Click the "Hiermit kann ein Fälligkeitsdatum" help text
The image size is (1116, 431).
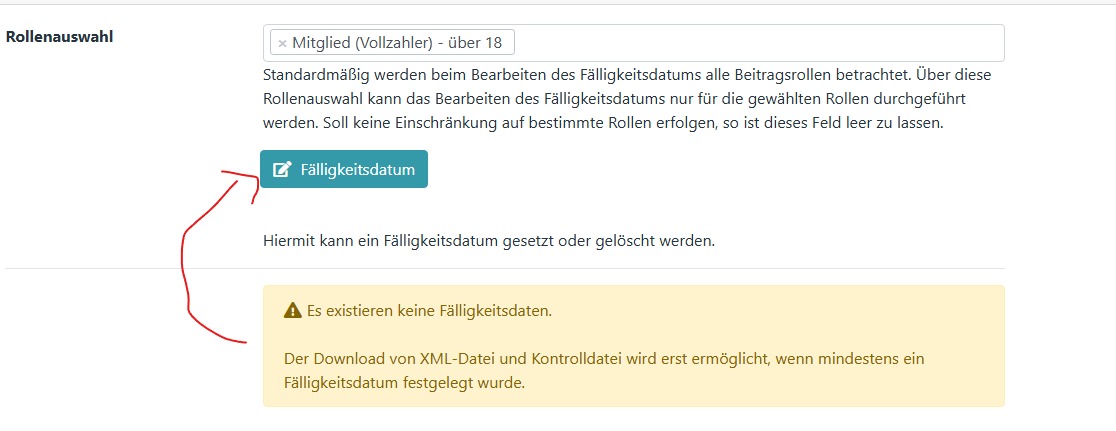(489, 241)
